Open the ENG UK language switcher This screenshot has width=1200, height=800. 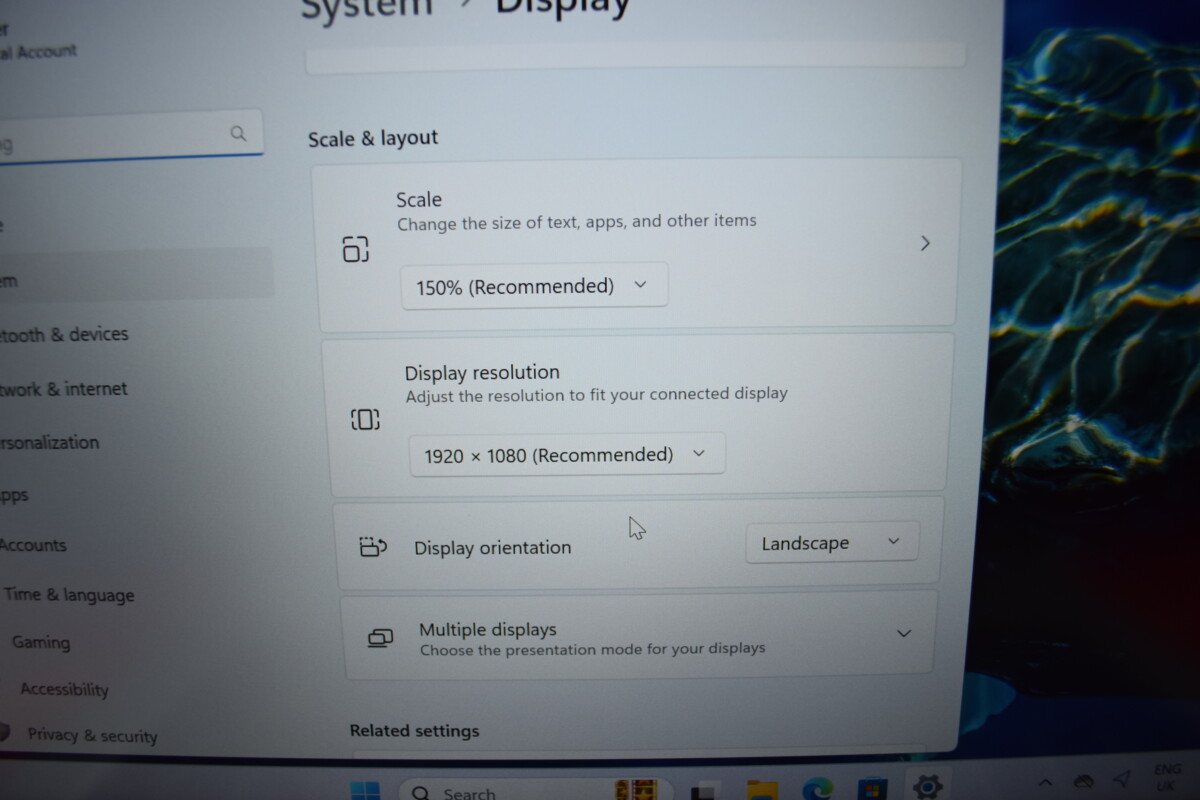[x=1167, y=777]
